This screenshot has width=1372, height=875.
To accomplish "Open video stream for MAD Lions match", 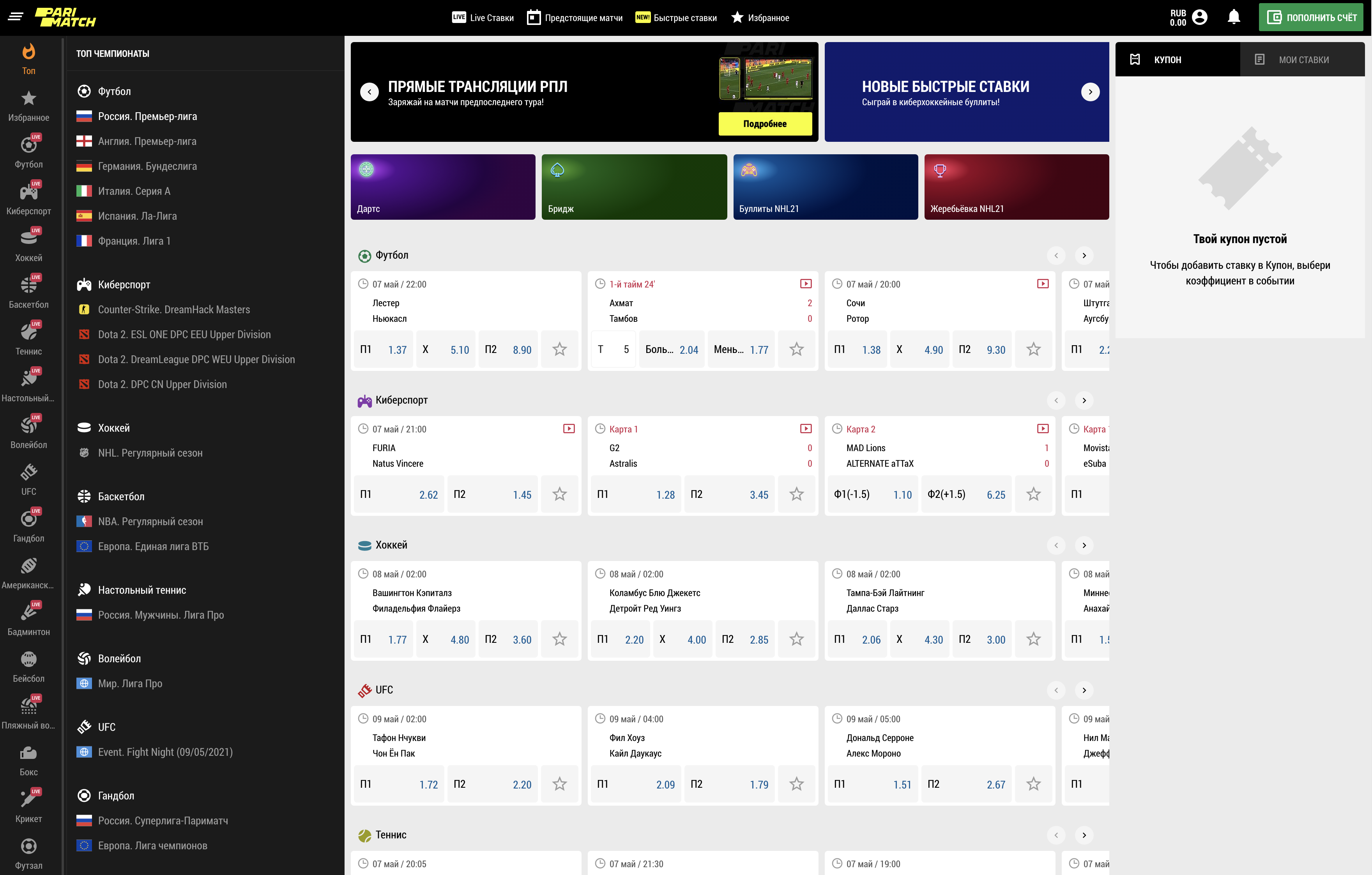I will click(x=1043, y=429).
